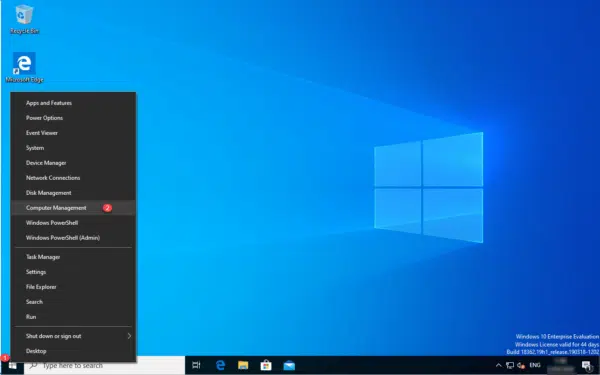This screenshot has width=600, height=375.
Task: Open Mail app from the taskbar
Action: (289, 365)
